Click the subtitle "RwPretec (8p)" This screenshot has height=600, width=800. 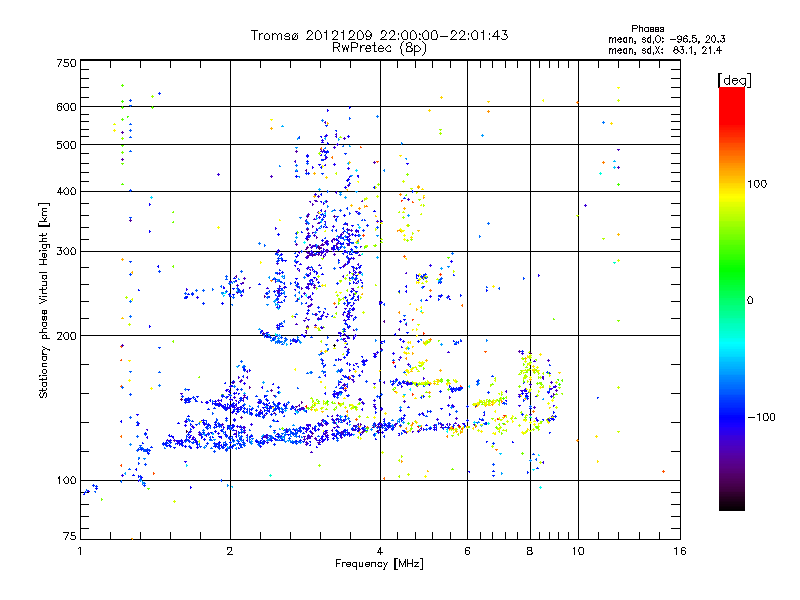[x=379, y=48]
